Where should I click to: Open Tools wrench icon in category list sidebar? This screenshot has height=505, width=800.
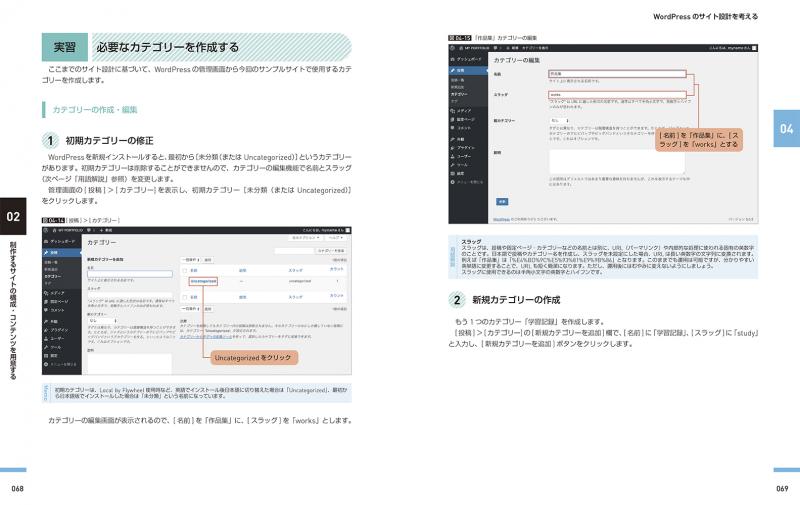coord(46,347)
